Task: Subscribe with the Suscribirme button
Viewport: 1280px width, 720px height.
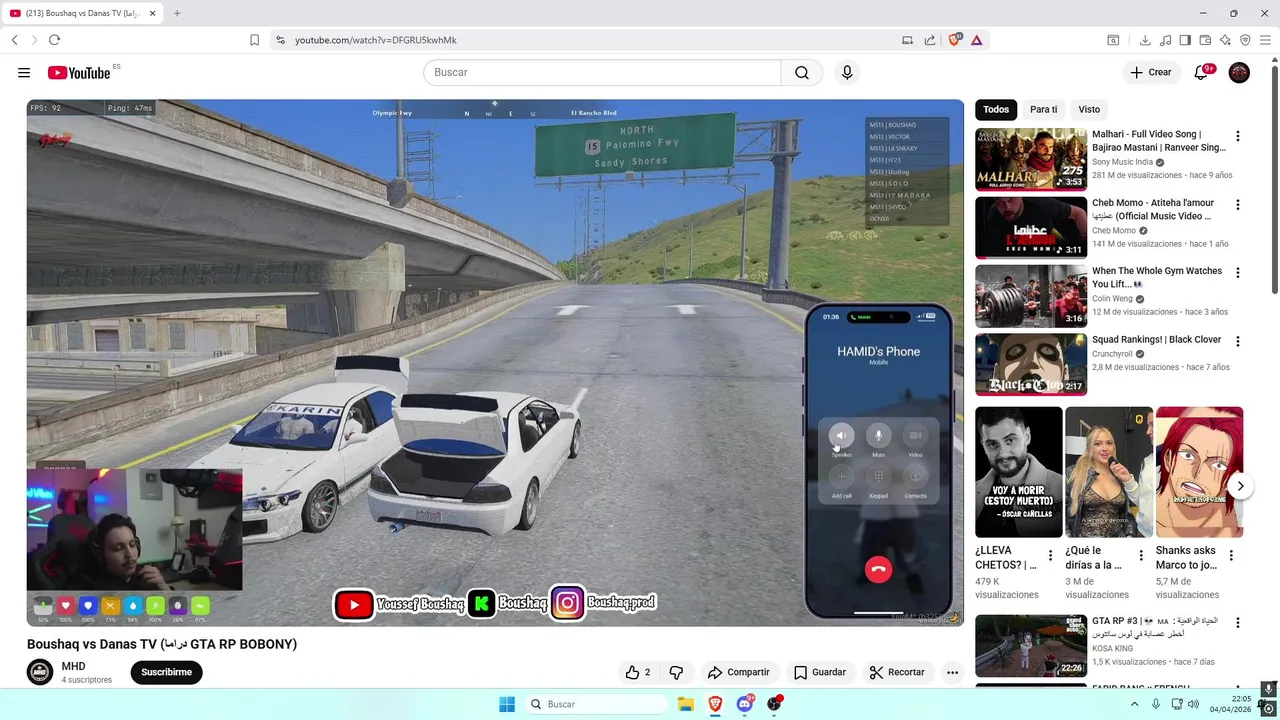Action: tap(166, 672)
